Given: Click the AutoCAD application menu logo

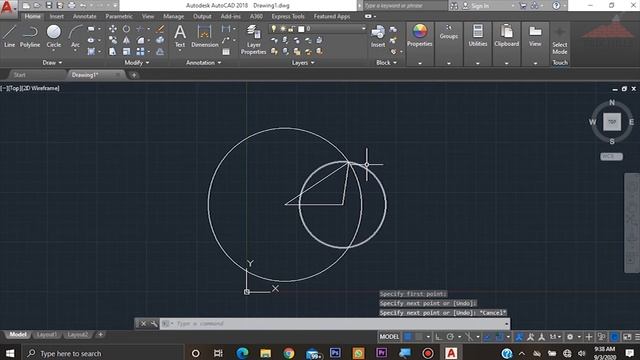Looking at the screenshot, I should (7, 7).
